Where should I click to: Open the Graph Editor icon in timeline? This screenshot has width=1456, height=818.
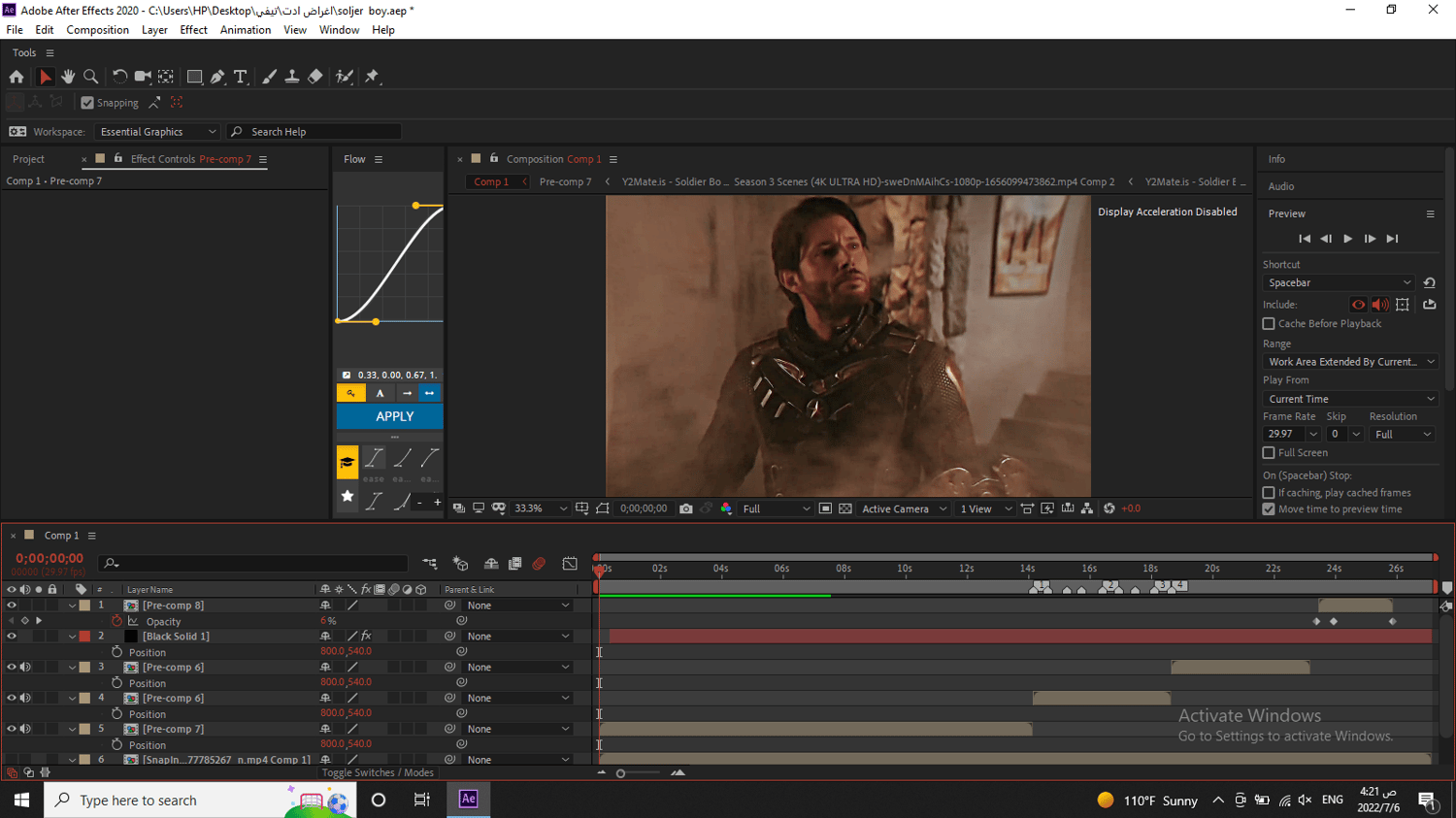(570, 564)
